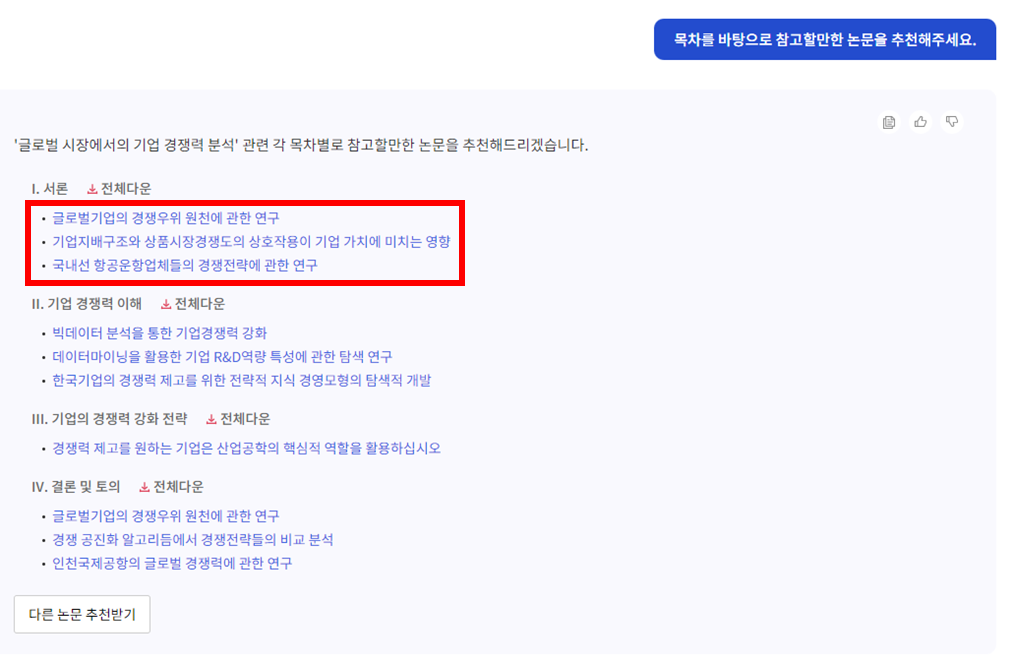Open paper 글로벌기업의 경쟁우위 원천에 관한 연구

pos(166,216)
